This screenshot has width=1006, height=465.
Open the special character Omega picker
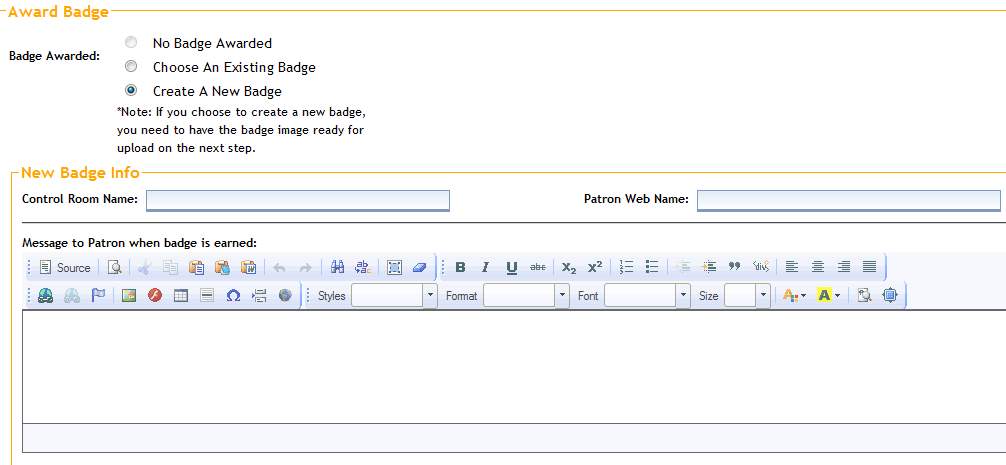pos(234,296)
